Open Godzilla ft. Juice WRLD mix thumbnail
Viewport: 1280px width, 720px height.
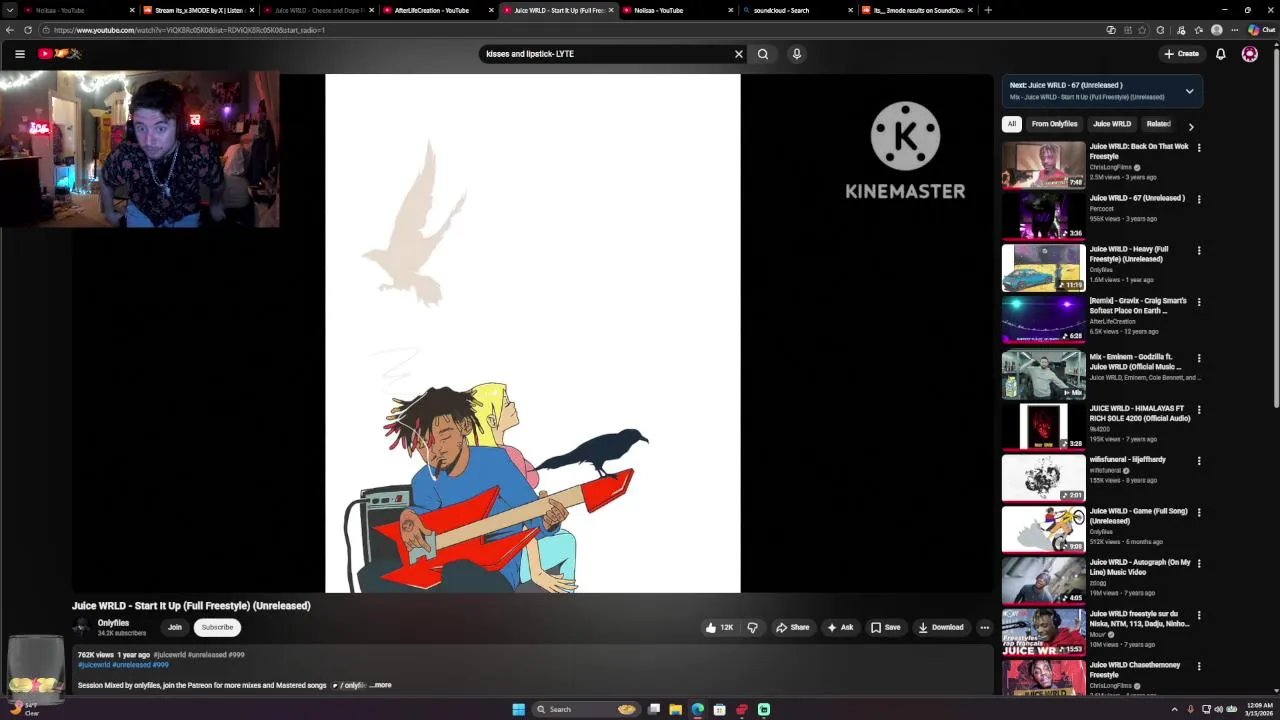point(1043,375)
